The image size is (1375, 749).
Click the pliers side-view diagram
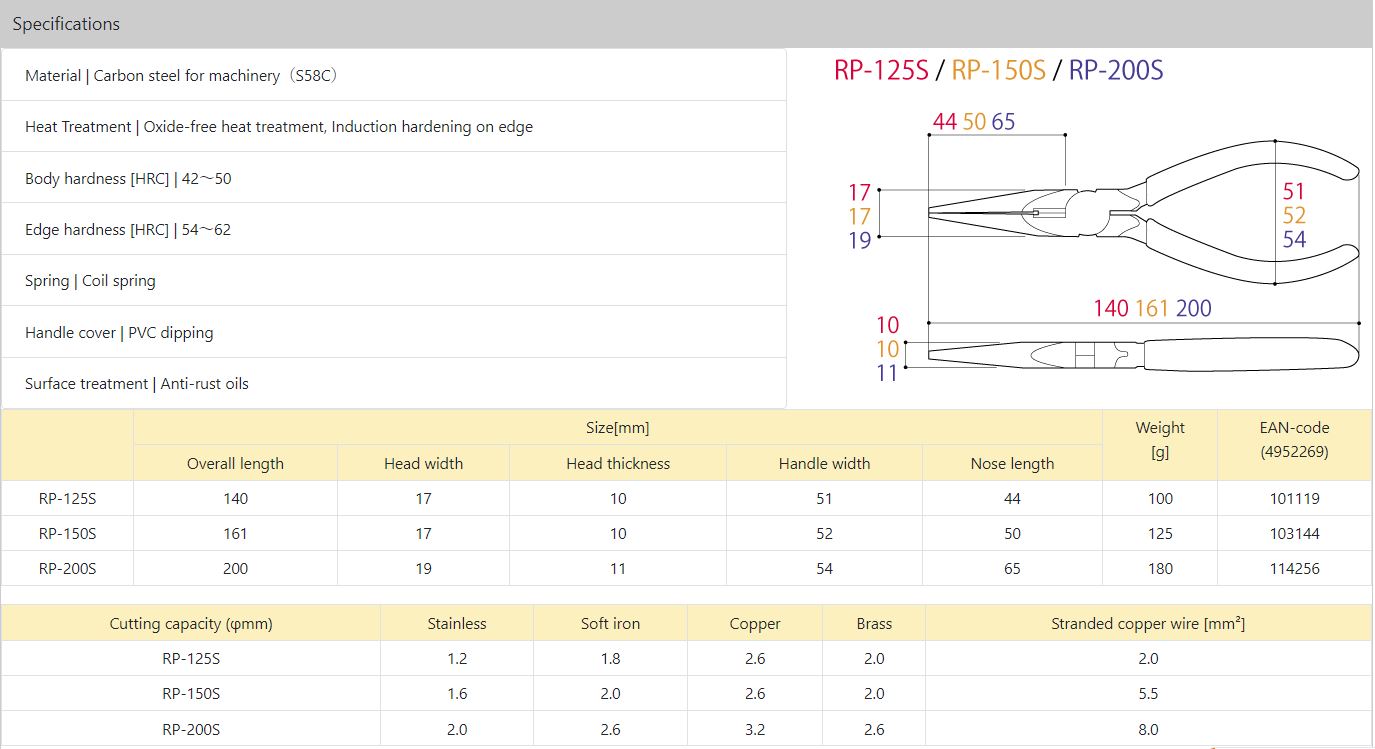[1140, 214]
